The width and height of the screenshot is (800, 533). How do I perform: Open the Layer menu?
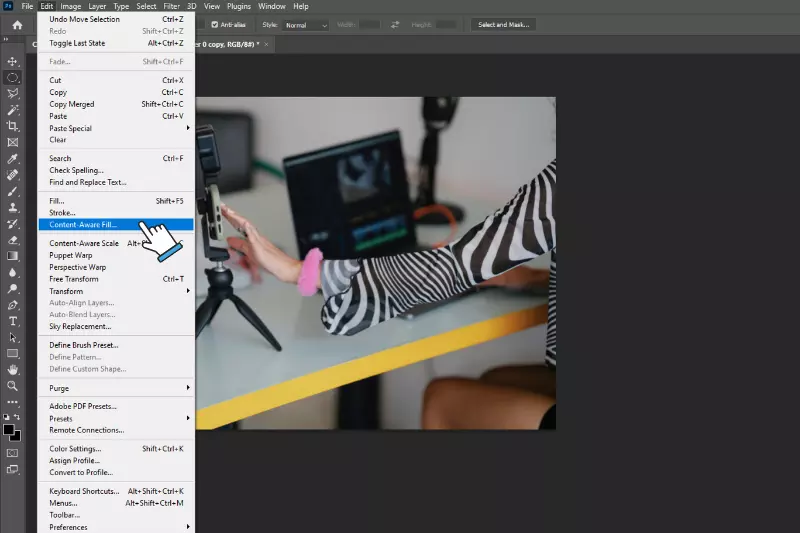tap(97, 6)
